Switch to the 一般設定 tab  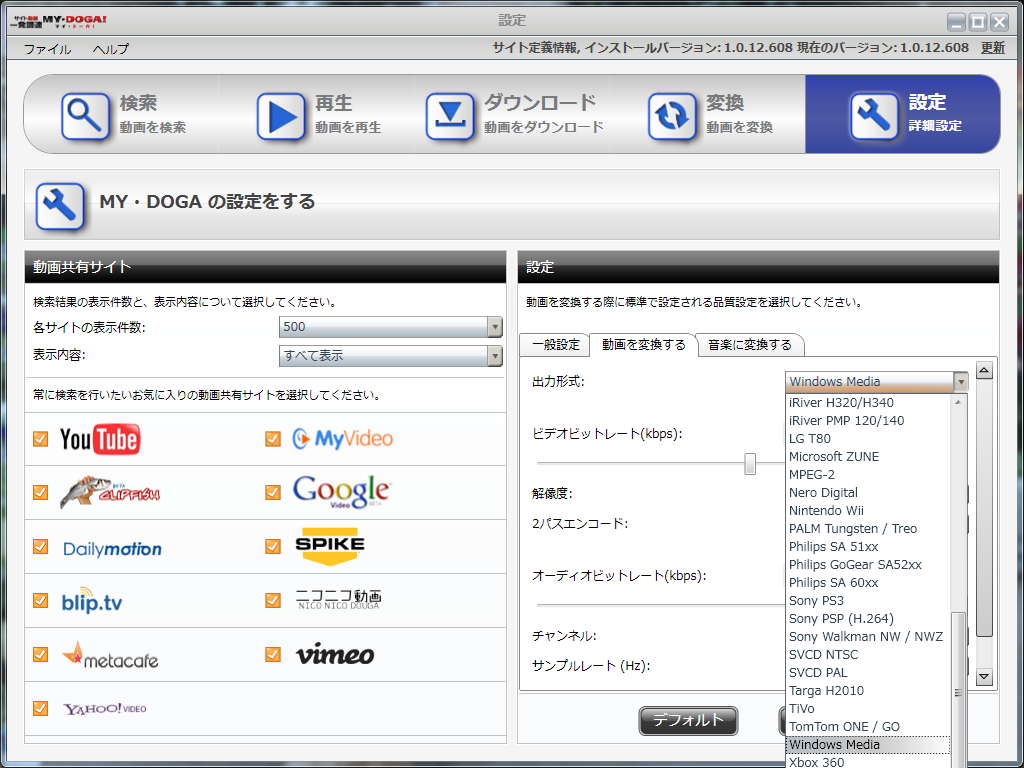click(556, 345)
